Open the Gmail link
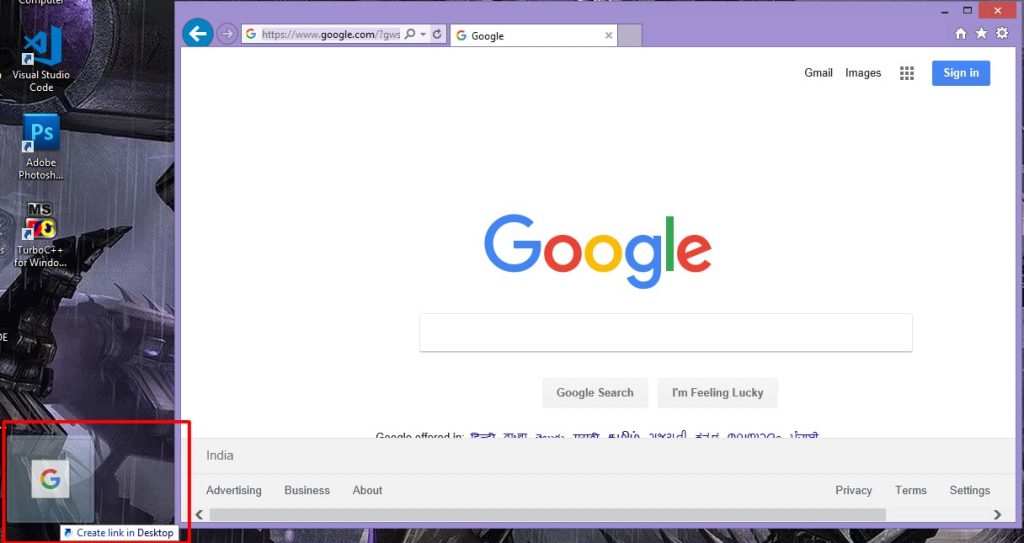 tap(818, 73)
